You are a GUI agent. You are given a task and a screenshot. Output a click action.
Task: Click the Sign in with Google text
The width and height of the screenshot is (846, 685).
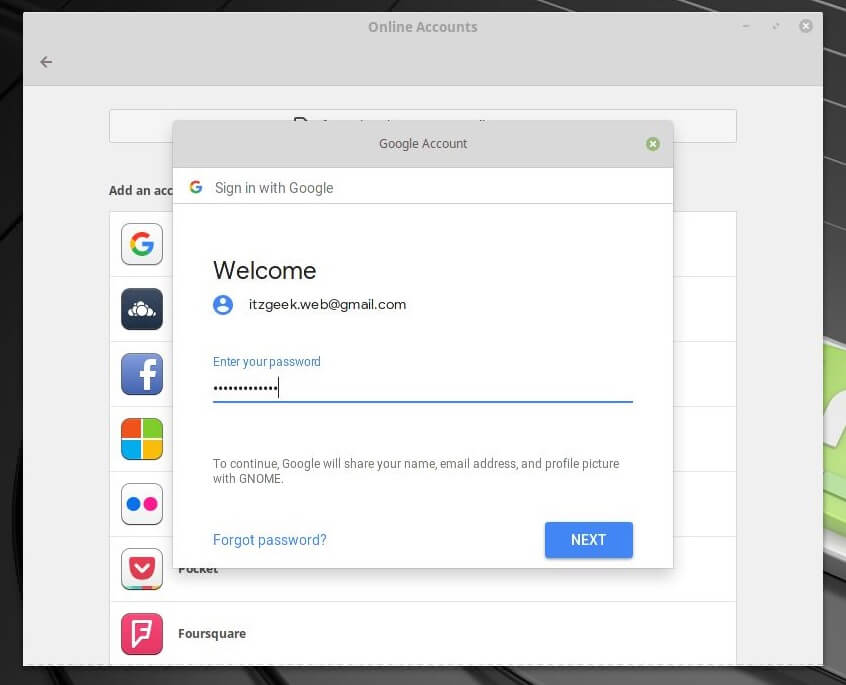[x=274, y=188]
